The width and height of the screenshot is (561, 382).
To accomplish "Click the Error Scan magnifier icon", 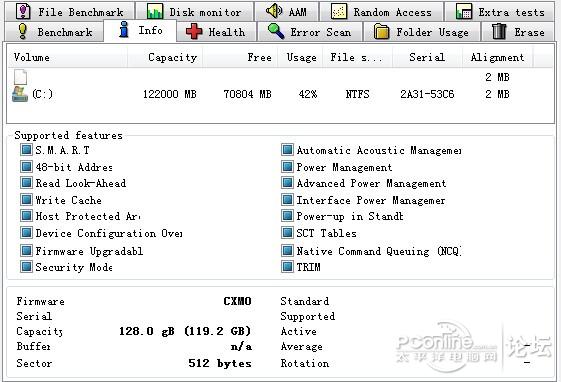I will 276,31.
